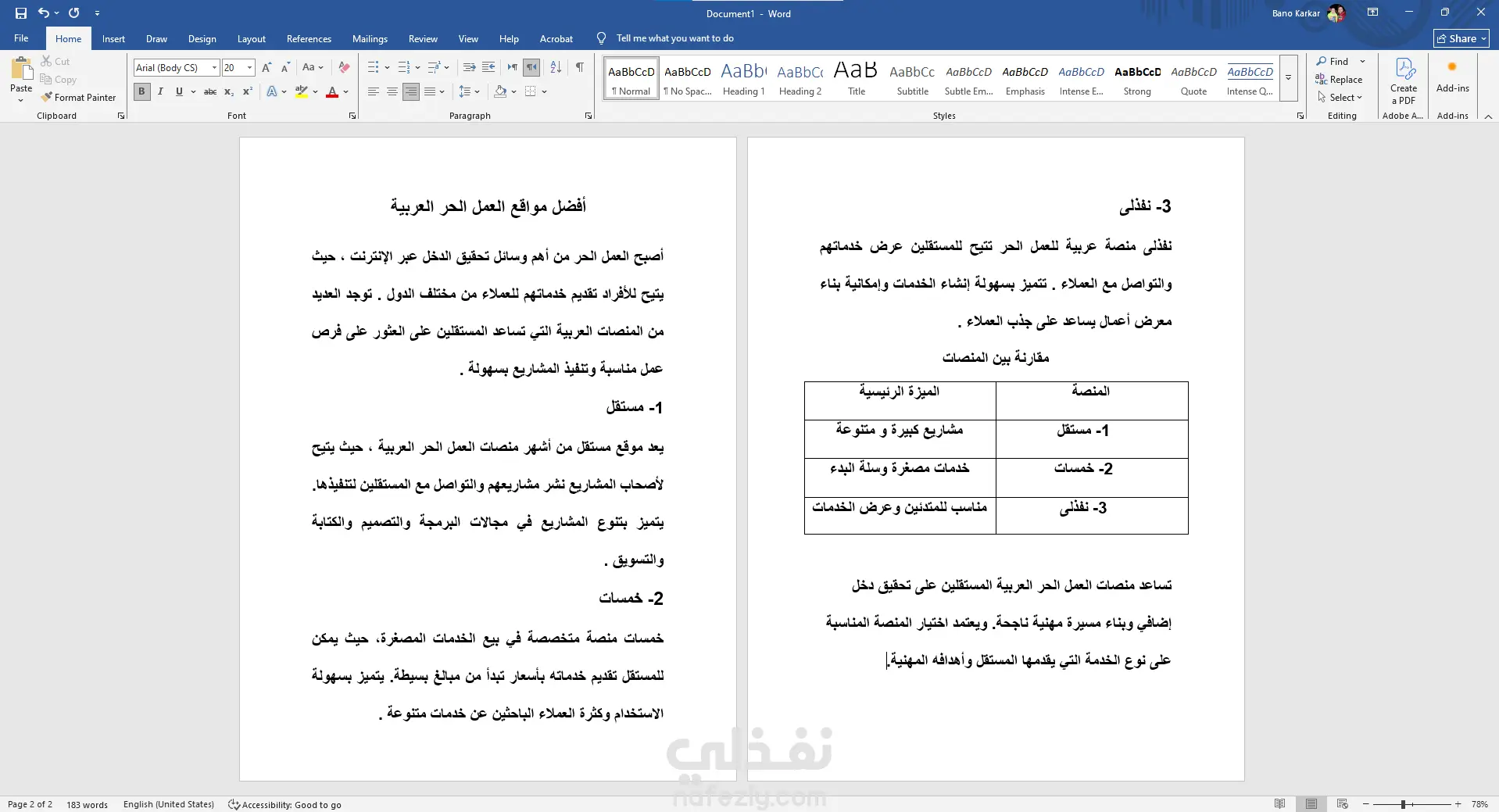Click the Tell me what you want search box
Image resolution: width=1499 pixels, height=812 pixels.
674,38
